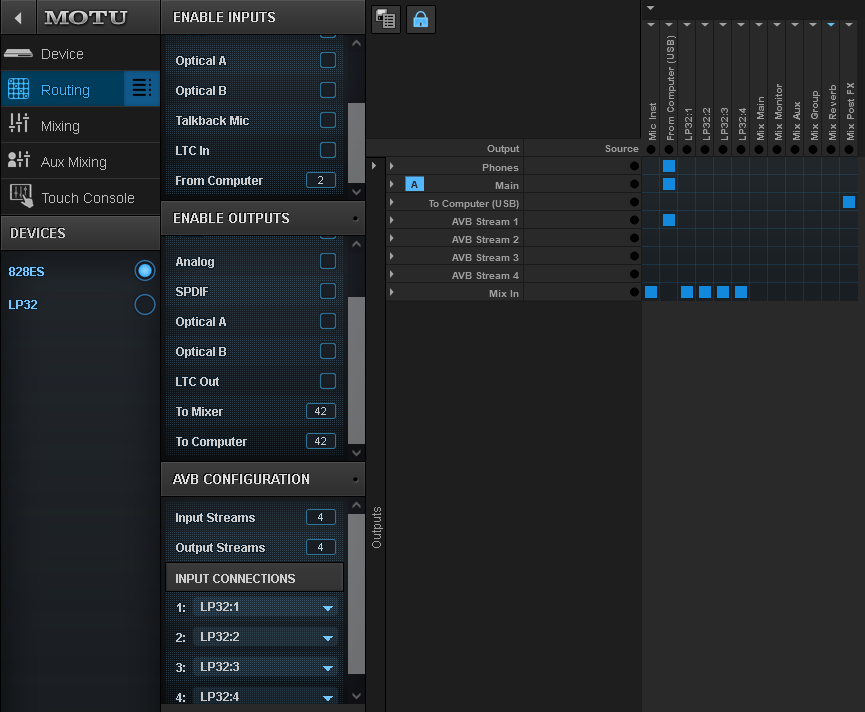Expand the Phones output row
Screen dimensions: 865x712
[392, 166]
